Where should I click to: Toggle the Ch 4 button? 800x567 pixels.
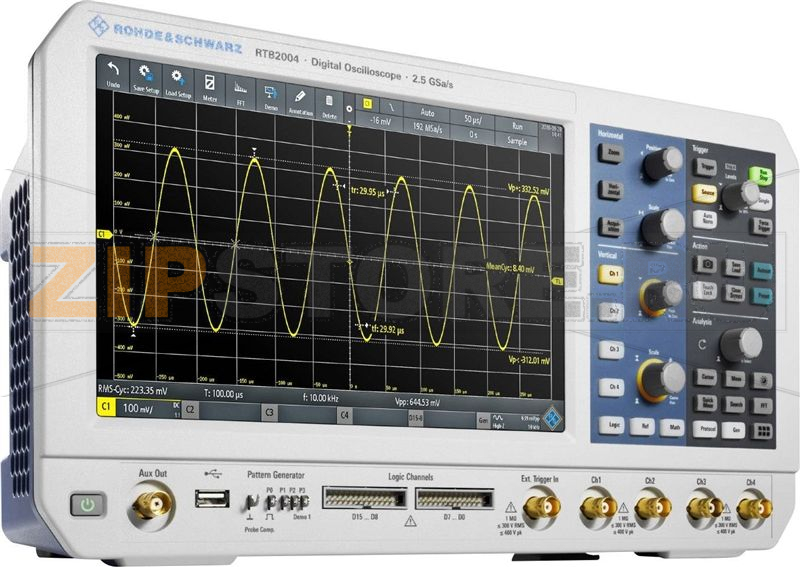[612, 387]
